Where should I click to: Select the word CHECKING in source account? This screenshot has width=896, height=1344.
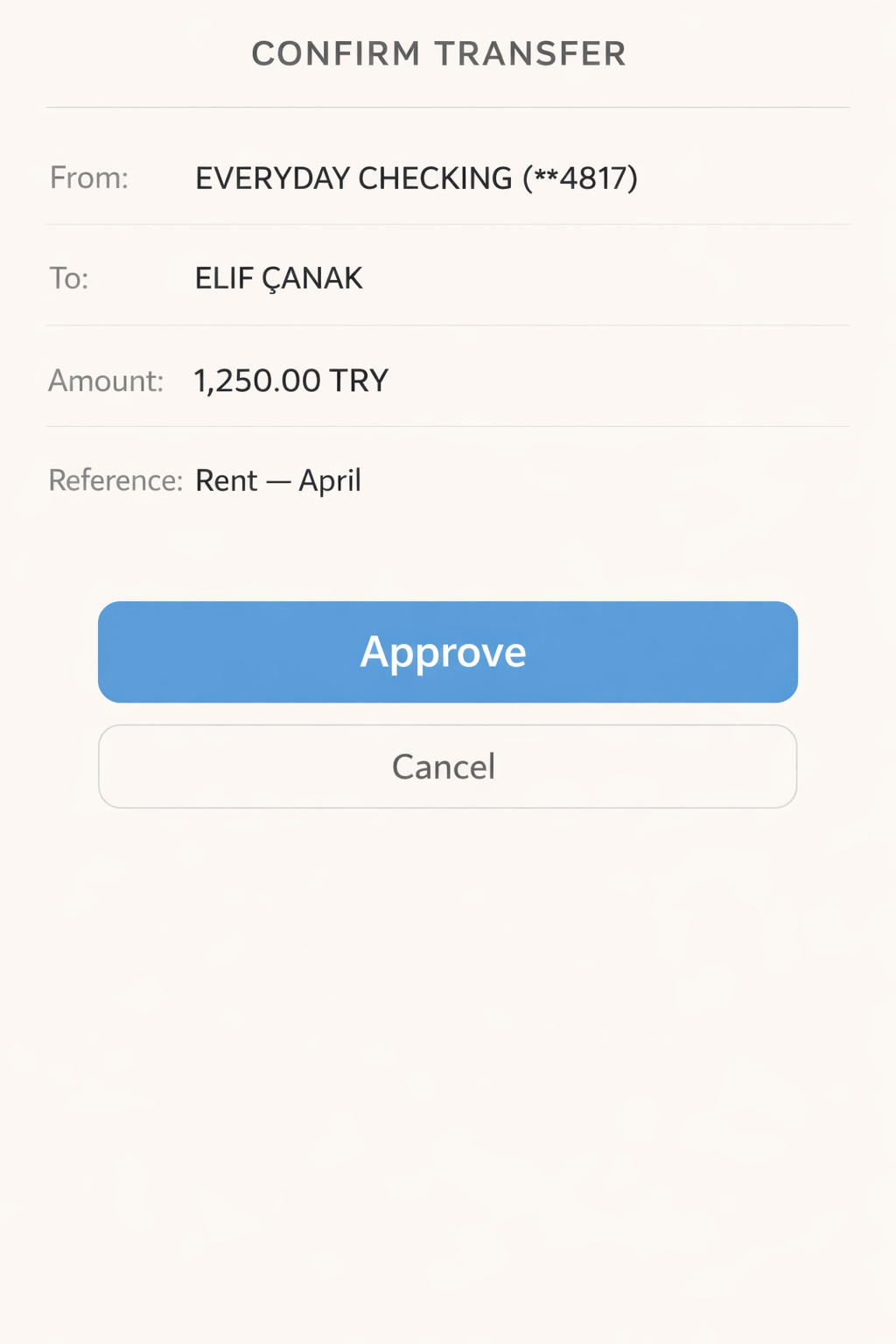pos(435,178)
